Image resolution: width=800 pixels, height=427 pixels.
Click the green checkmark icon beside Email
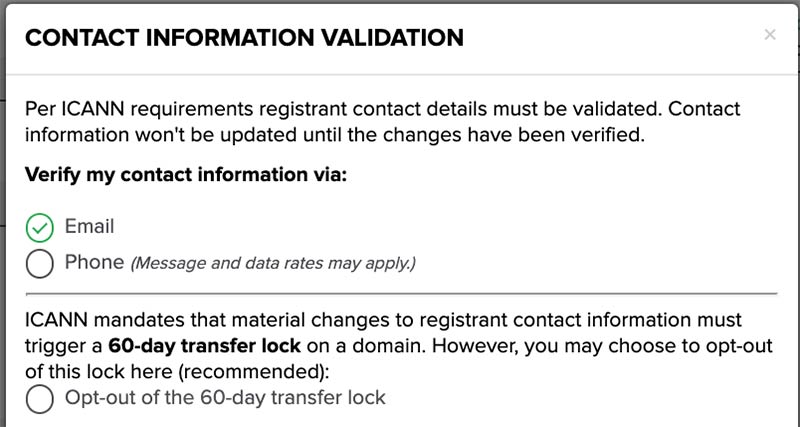click(x=39, y=228)
